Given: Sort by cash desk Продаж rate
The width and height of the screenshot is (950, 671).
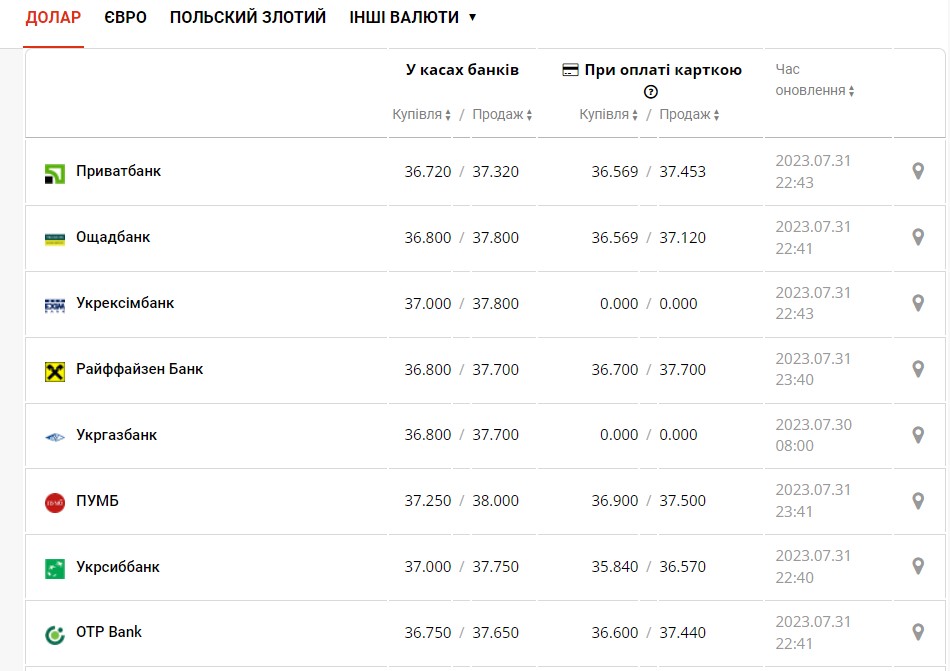Looking at the screenshot, I should click(x=502, y=114).
